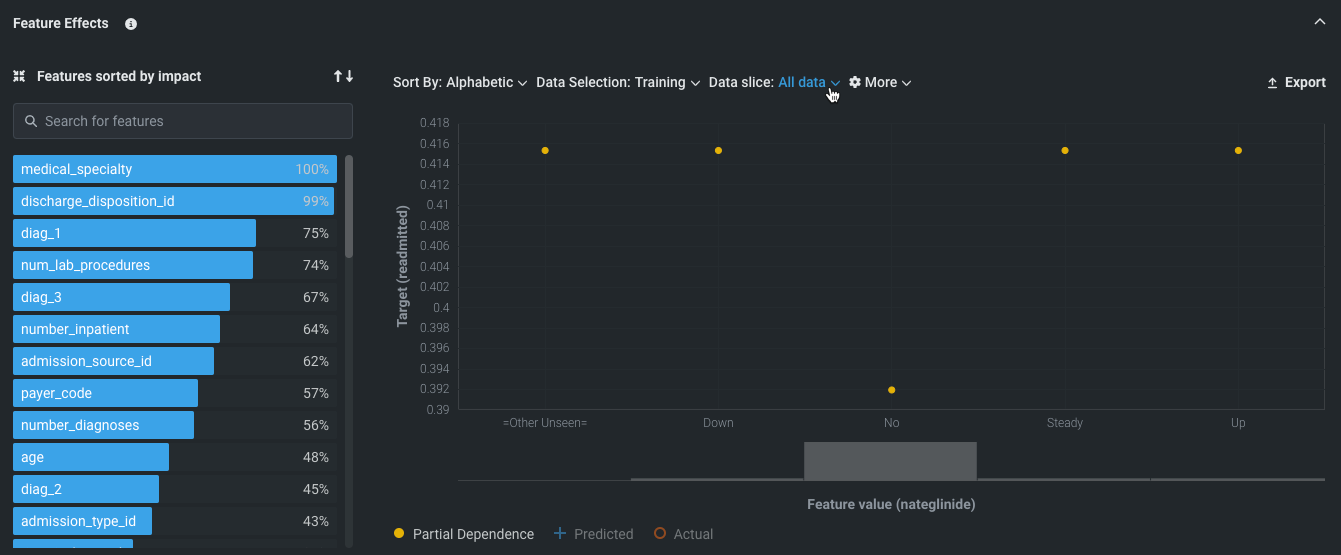Open the Data Selection Training dropdown
Viewport: 1341px width, 555px height.
pos(617,83)
